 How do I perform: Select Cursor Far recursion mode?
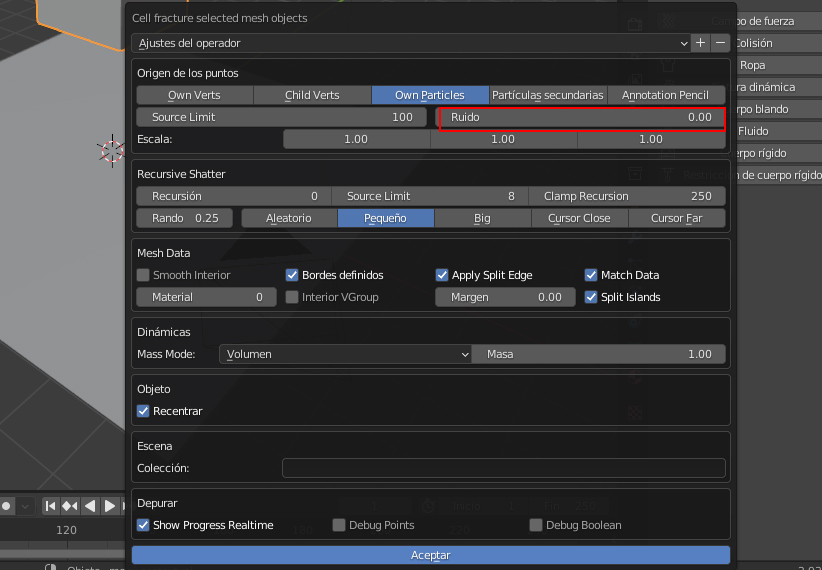click(x=677, y=218)
